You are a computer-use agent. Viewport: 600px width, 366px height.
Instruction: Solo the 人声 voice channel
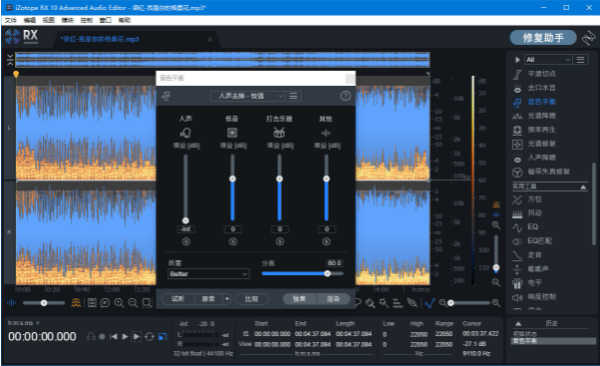click(x=186, y=242)
